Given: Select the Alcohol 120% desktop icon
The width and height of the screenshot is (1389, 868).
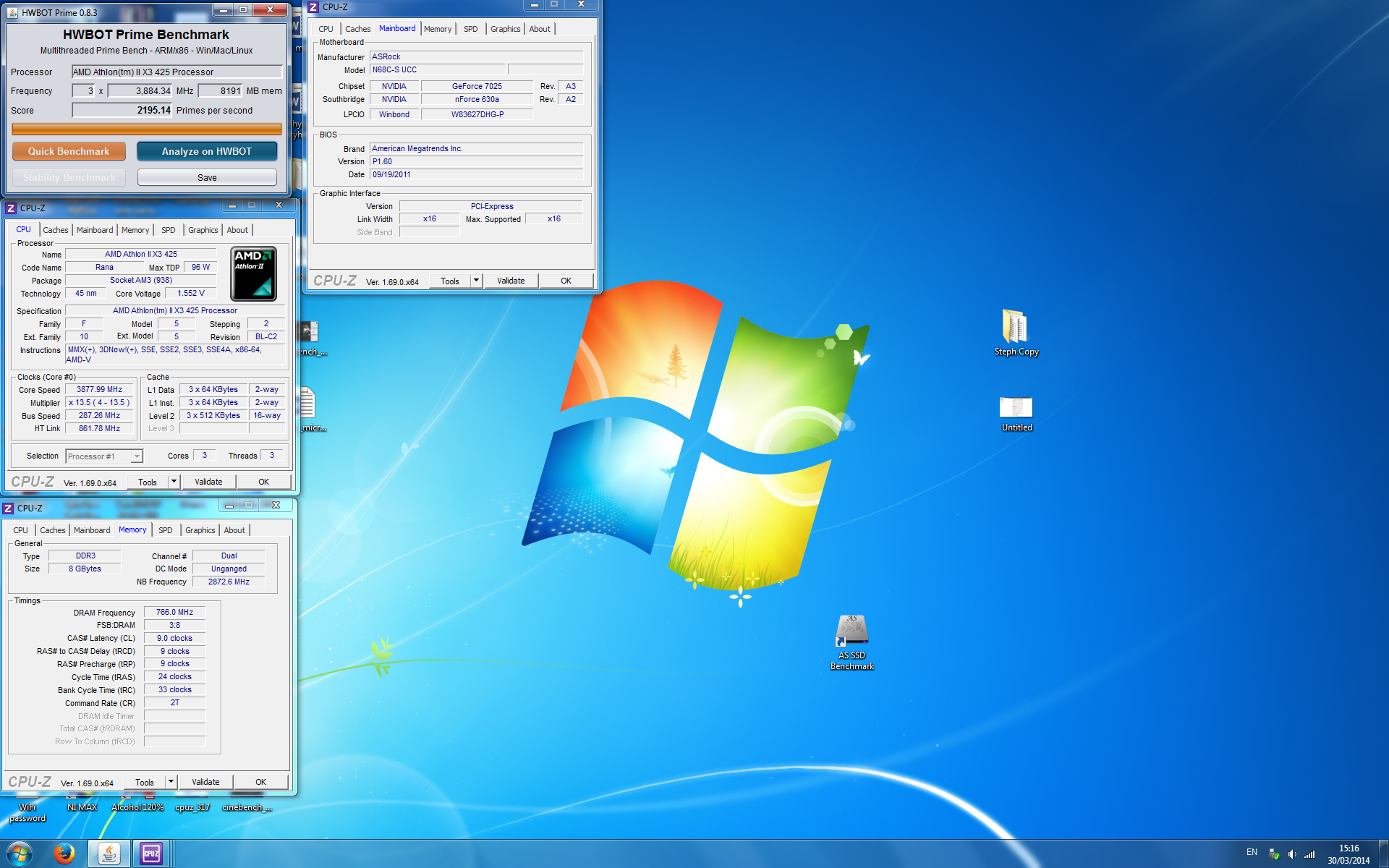Looking at the screenshot, I should point(137,805).
